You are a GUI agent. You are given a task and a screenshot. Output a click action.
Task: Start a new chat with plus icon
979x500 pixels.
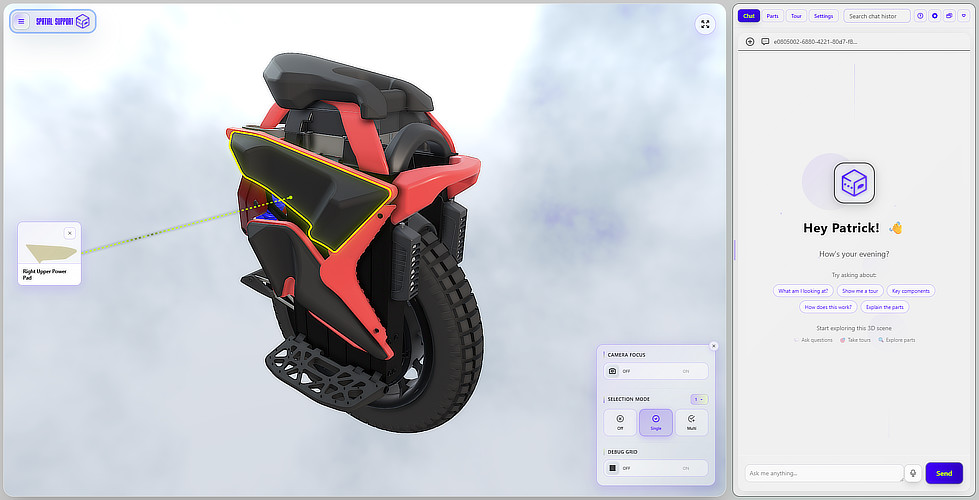coord(750,42)
